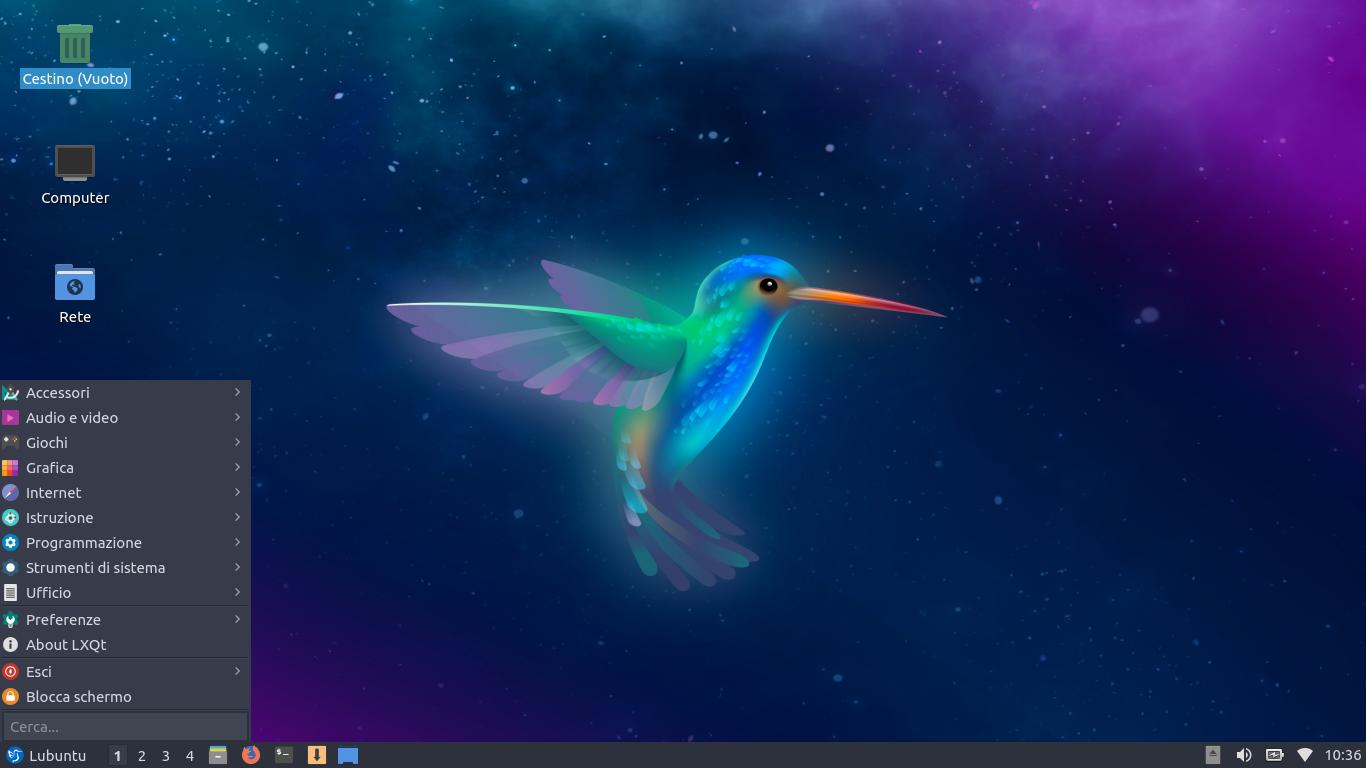Image resolution: width=1366 pixels, height=768 pixels.
Task: Open the Cestino (Vuoto) desktop icon
Action: tap(74, 45)
